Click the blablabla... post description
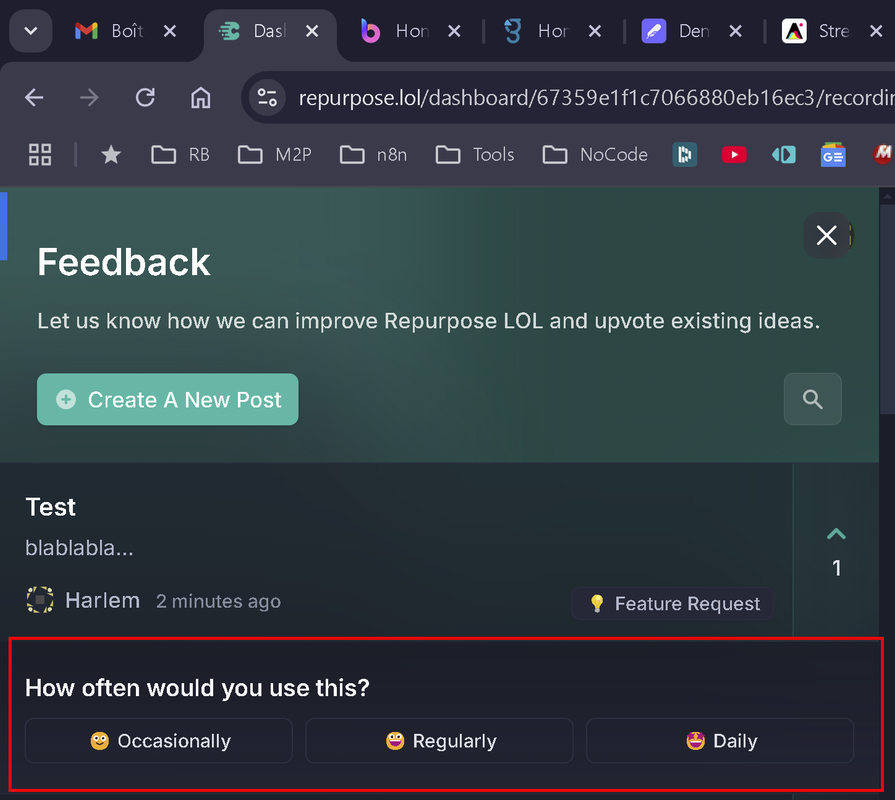 (79, 548)
